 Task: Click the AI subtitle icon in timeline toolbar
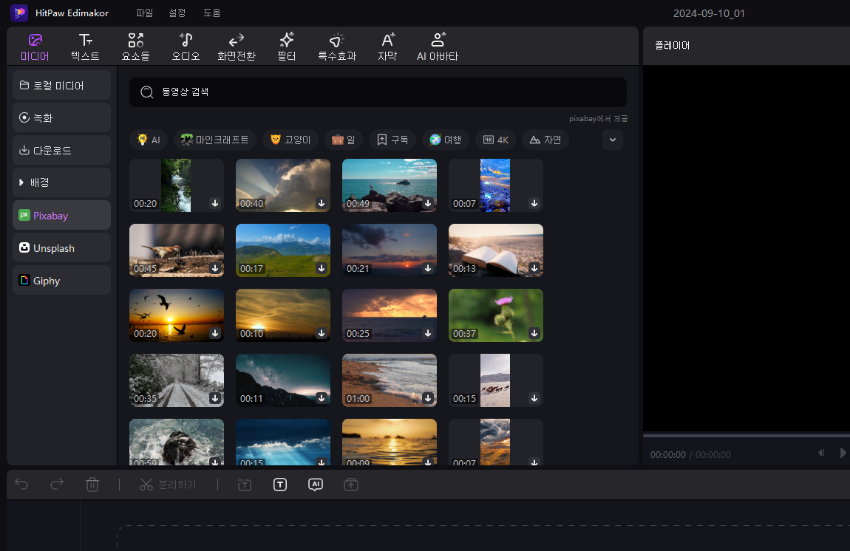click(315, 484)
